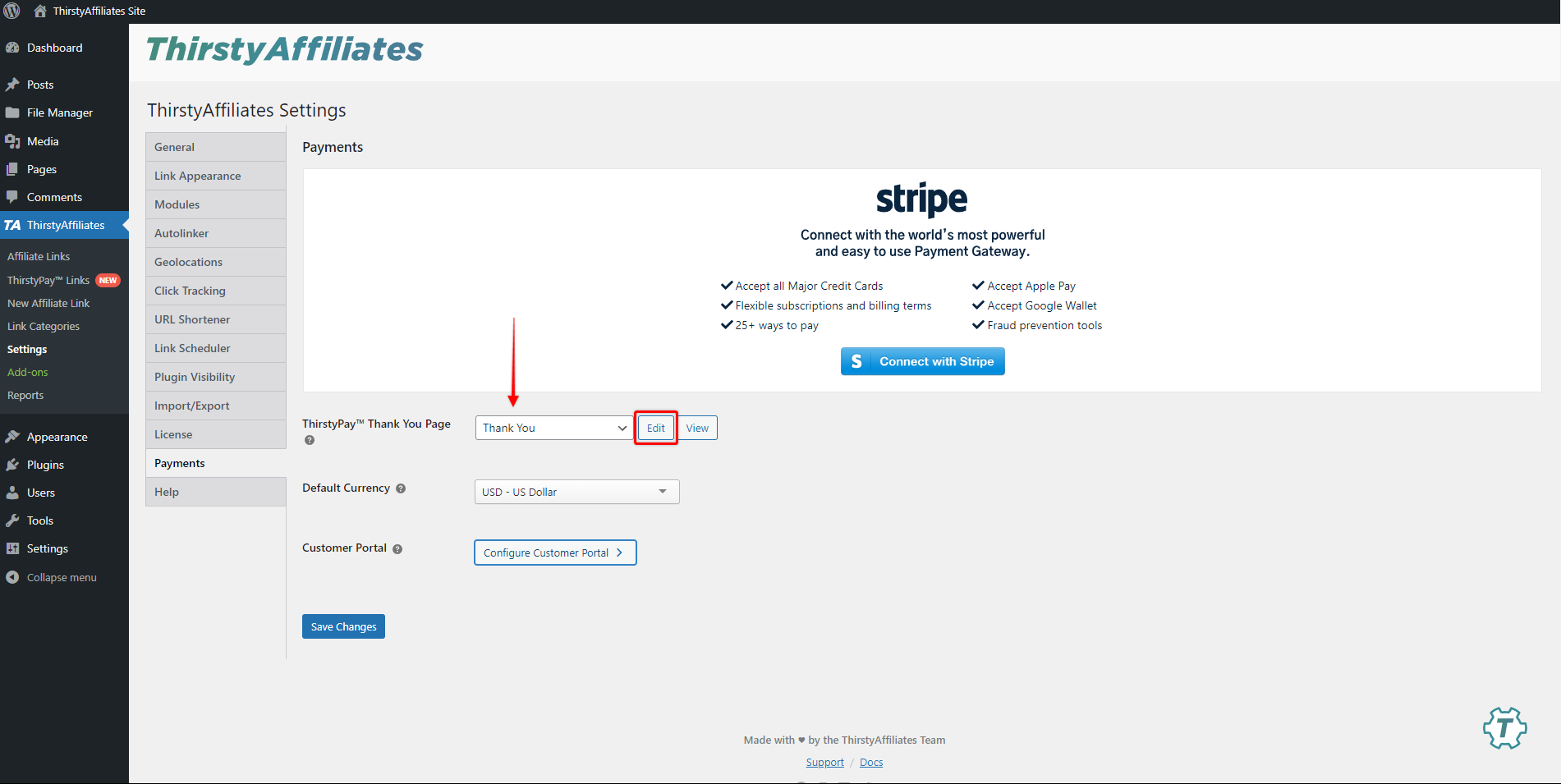The width and height of the screenshot is (1561, 784).
Task: Click help icon next to Customer Portal
Action: pos(397,549)
